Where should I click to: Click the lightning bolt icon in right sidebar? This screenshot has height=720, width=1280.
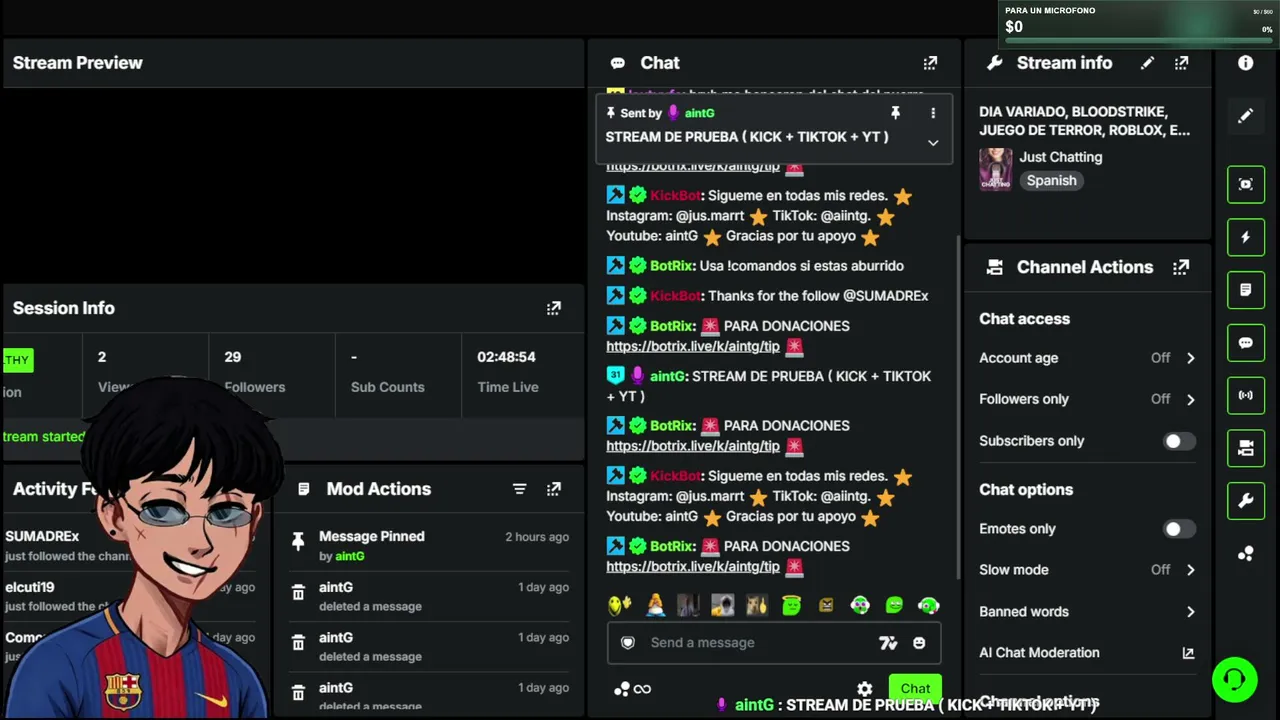tap(1246, 237)
